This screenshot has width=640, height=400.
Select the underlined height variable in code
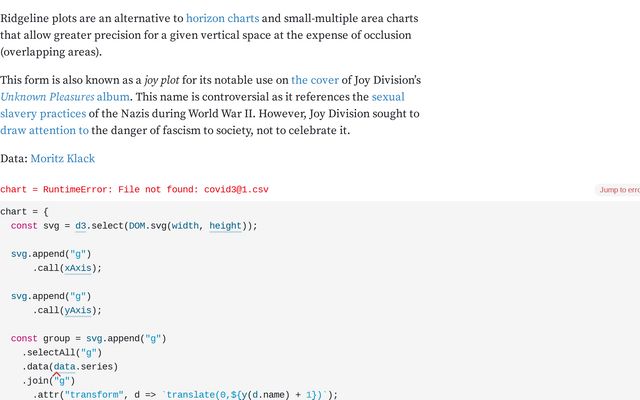pos(225,226)
